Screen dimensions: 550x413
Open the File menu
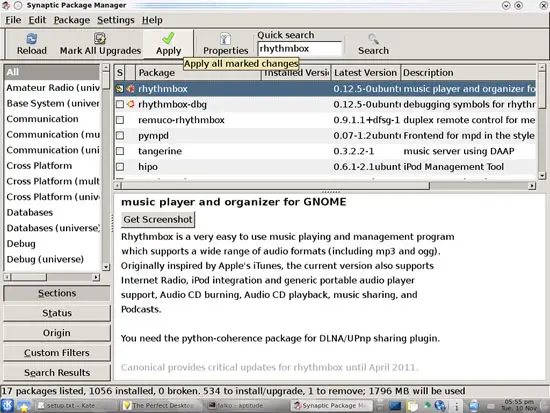(13, 20)
